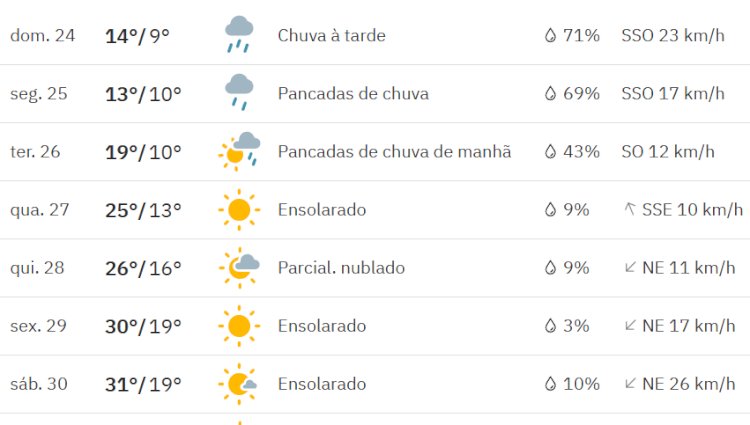Click the partly cloudy icon for qui. 28

click(x=239, y=267)
